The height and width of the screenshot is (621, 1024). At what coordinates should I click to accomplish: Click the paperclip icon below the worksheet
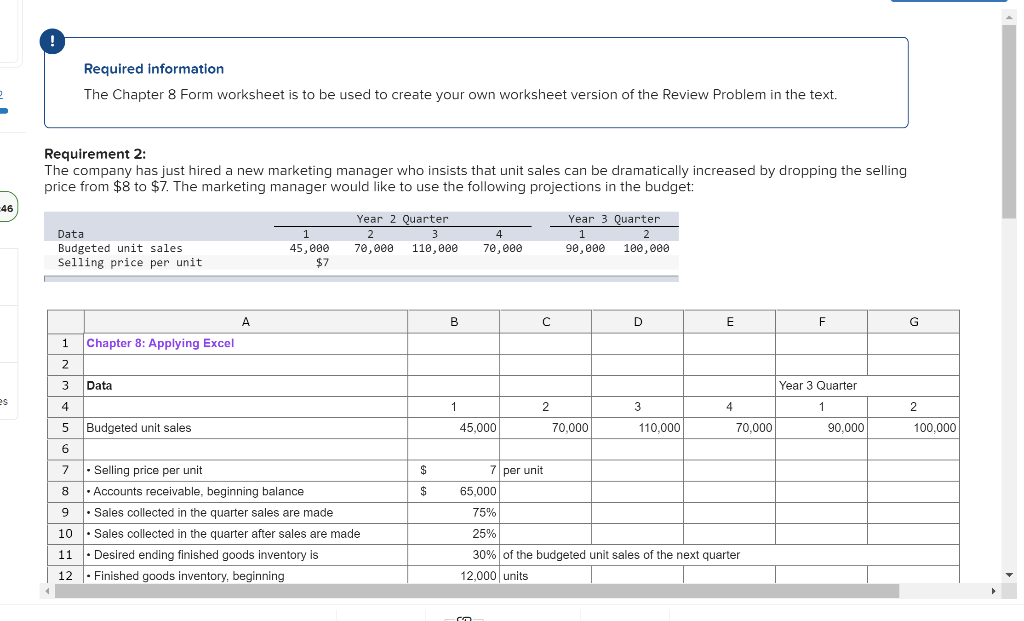tap(463, 618)
